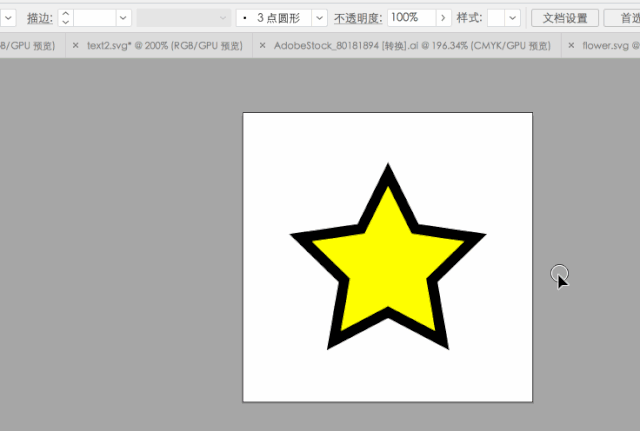Click the opacity 100% value field
Viewport: 640px width, 431px height.
411,18
